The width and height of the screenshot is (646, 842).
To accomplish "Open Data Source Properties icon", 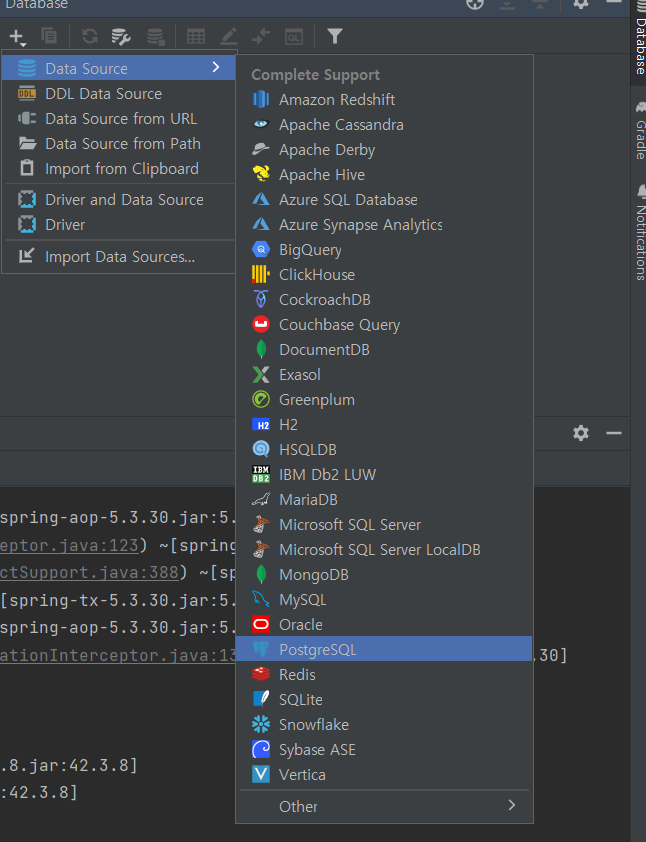I will (x=121, y=36).
